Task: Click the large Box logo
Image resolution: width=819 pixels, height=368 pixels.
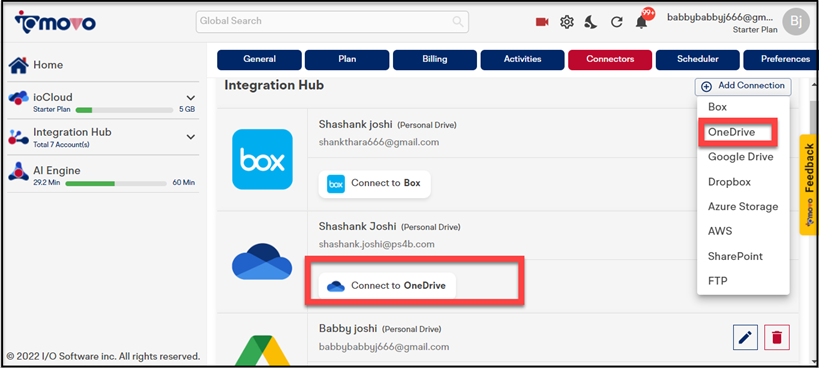Action: [x=262, y=159]
